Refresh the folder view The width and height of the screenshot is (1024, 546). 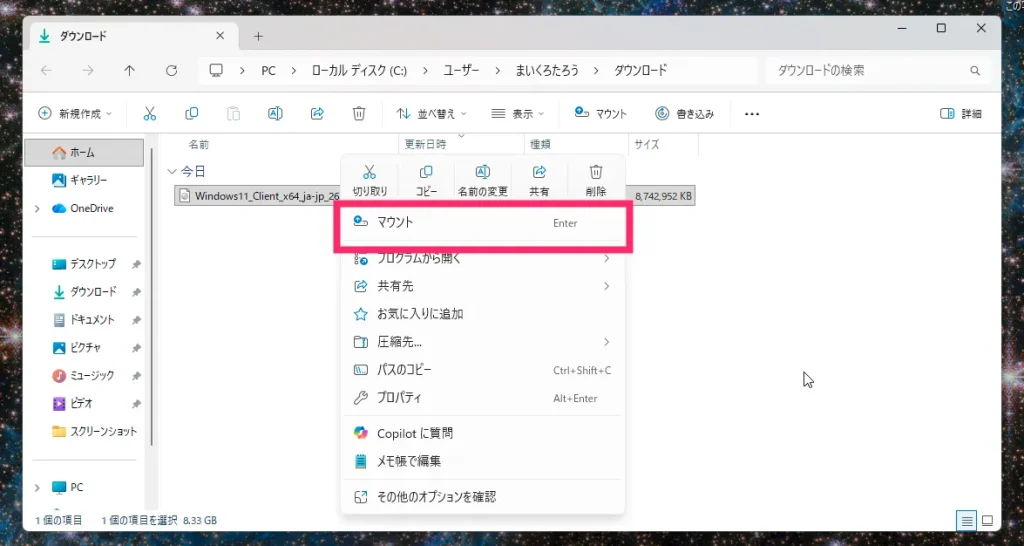pyautogui.click(x=171, y=71)
